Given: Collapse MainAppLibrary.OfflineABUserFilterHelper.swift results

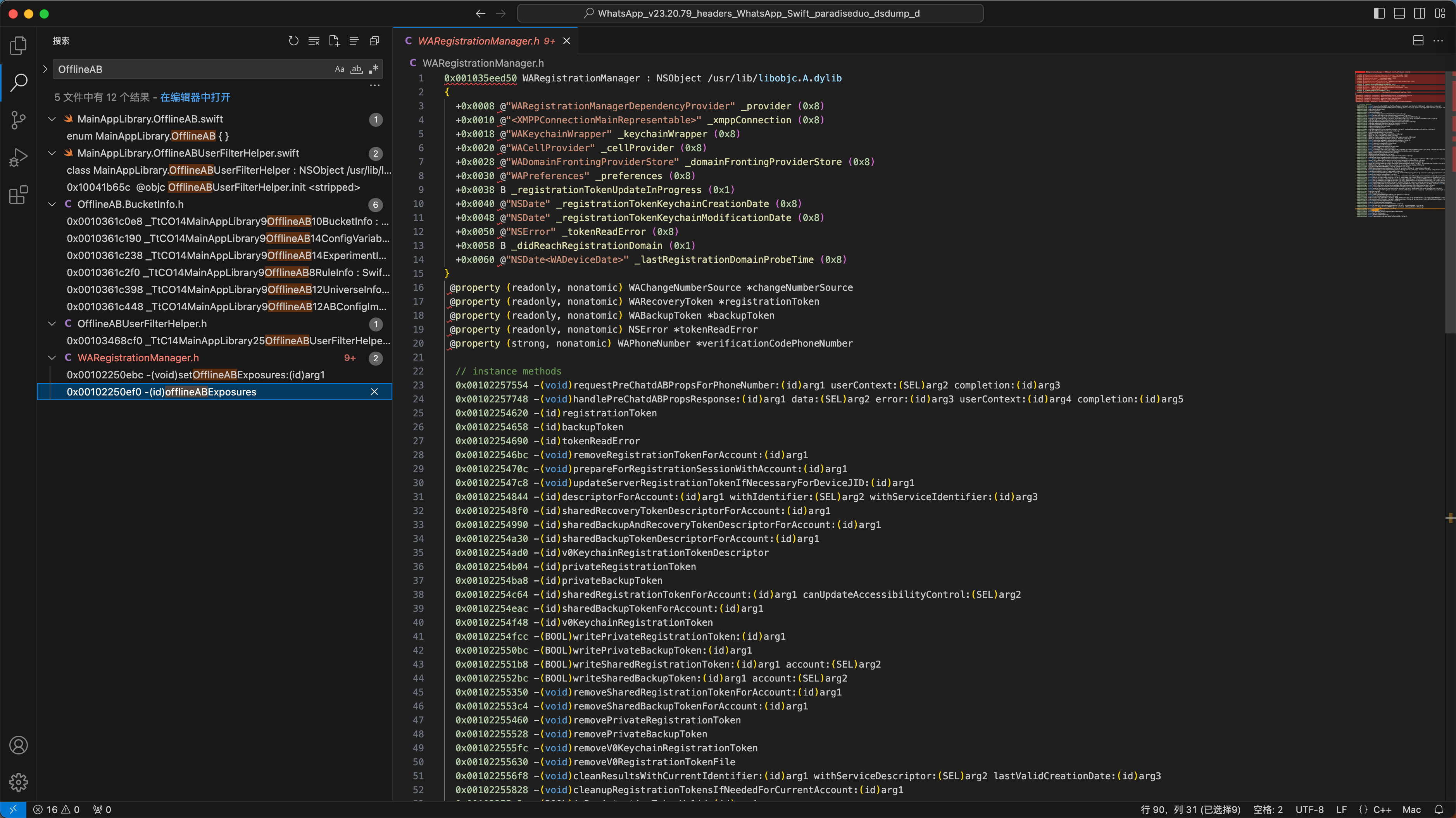Looking at the screenshot, I should pyautogui.click(x=52, y=153).
